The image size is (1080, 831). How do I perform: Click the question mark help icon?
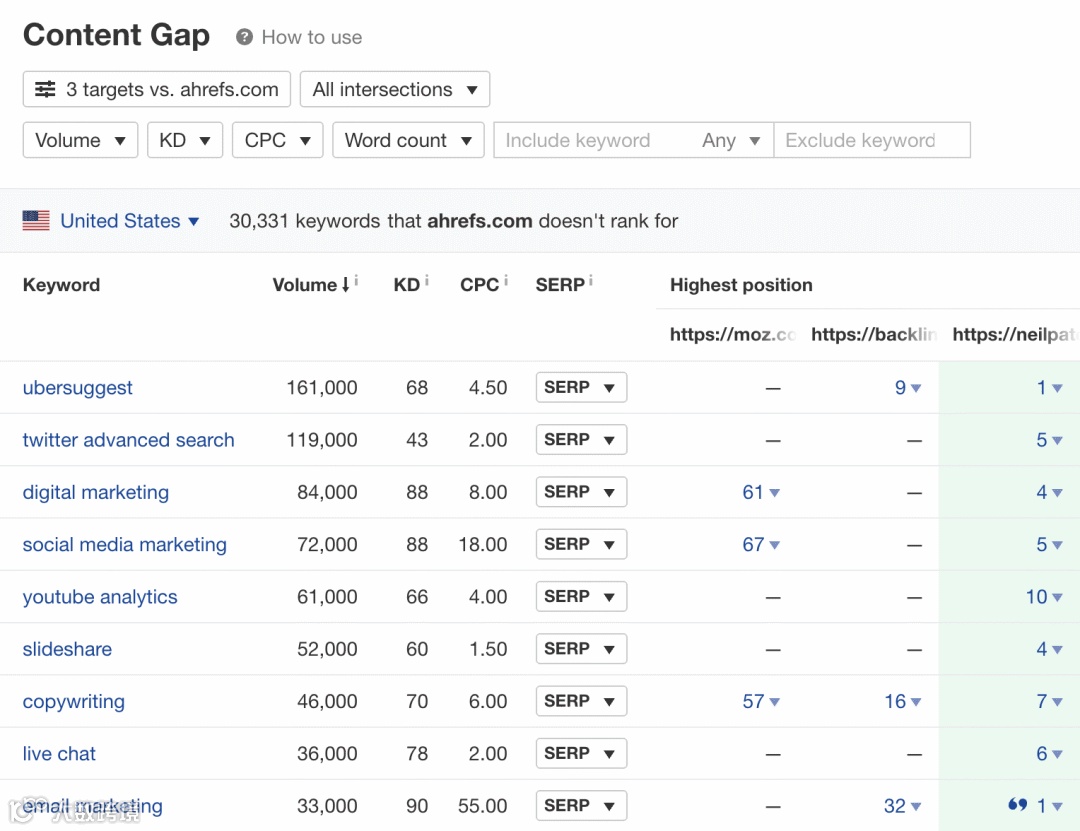[244, 38]
